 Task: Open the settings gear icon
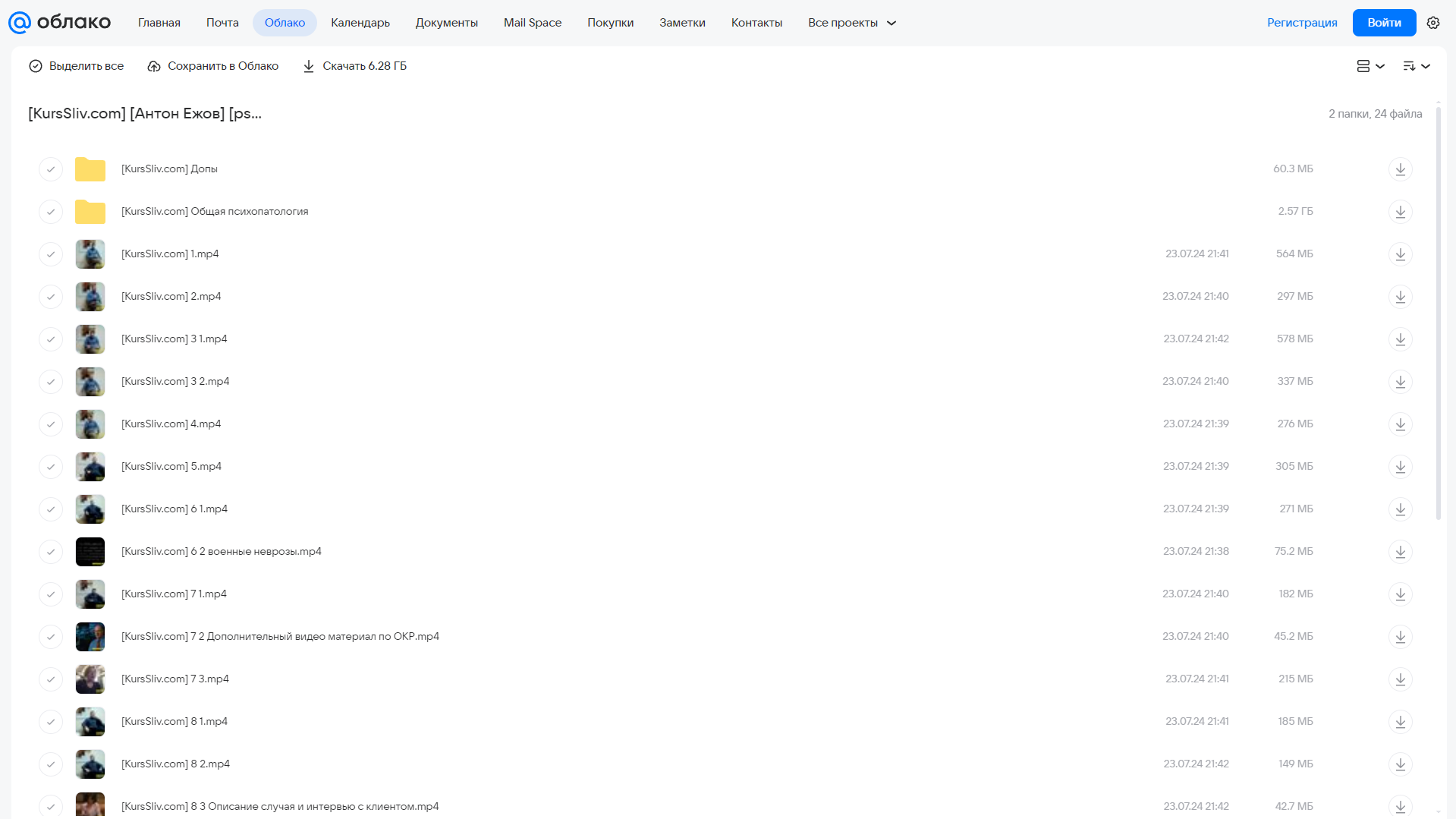(1433, 23)
